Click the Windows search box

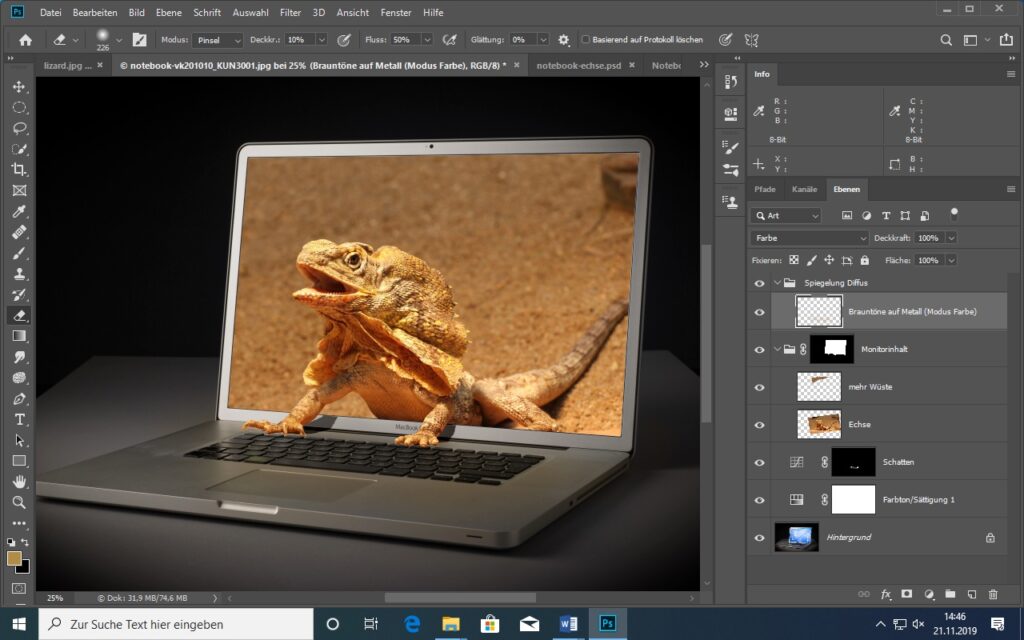click(176, 624)
